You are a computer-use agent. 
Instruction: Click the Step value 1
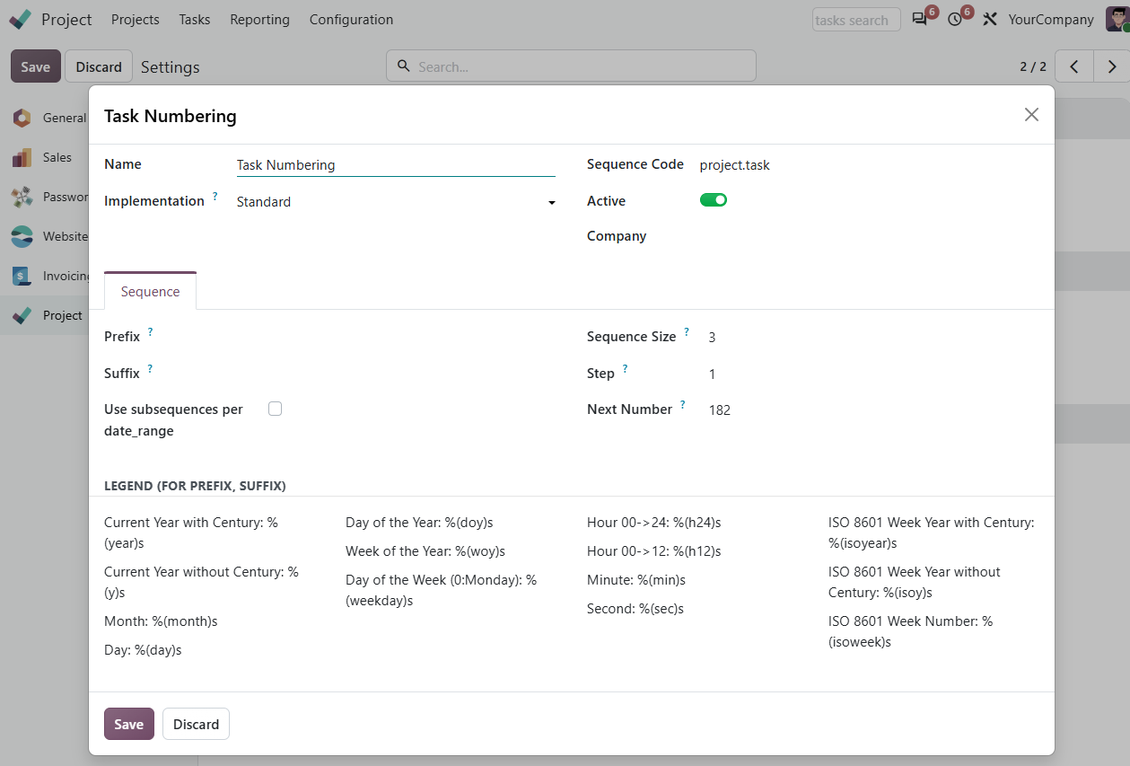pyautogui.click(x=712, y=374)
